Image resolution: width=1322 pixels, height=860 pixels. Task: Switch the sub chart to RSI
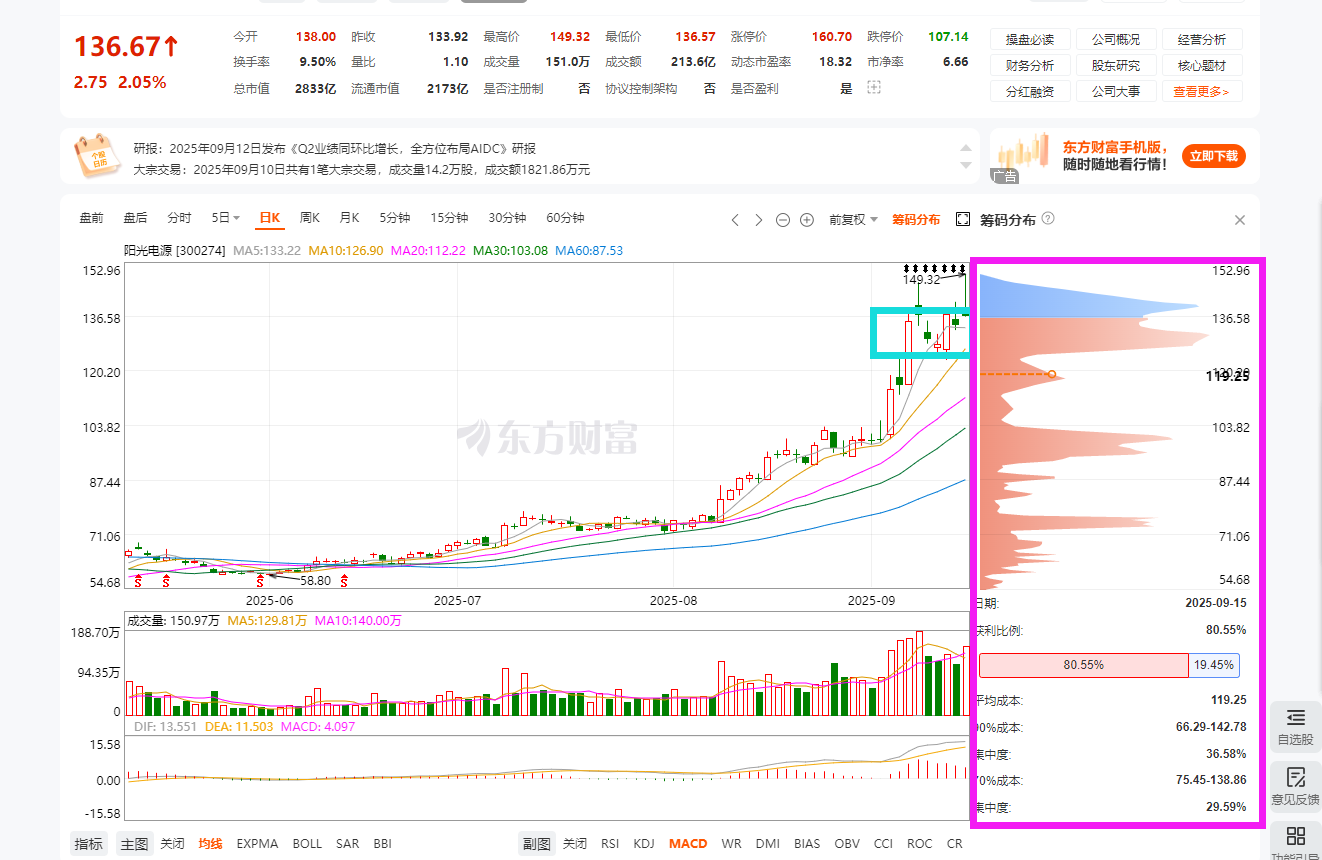[x=610, y=844]
